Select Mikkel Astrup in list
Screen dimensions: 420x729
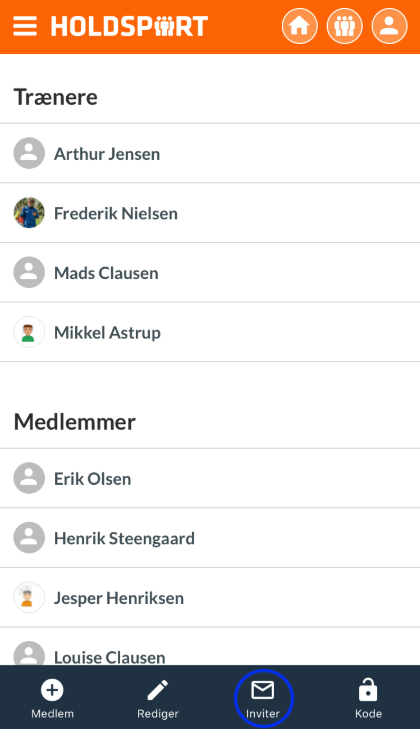pyautogui.click(x=210, y=332)
